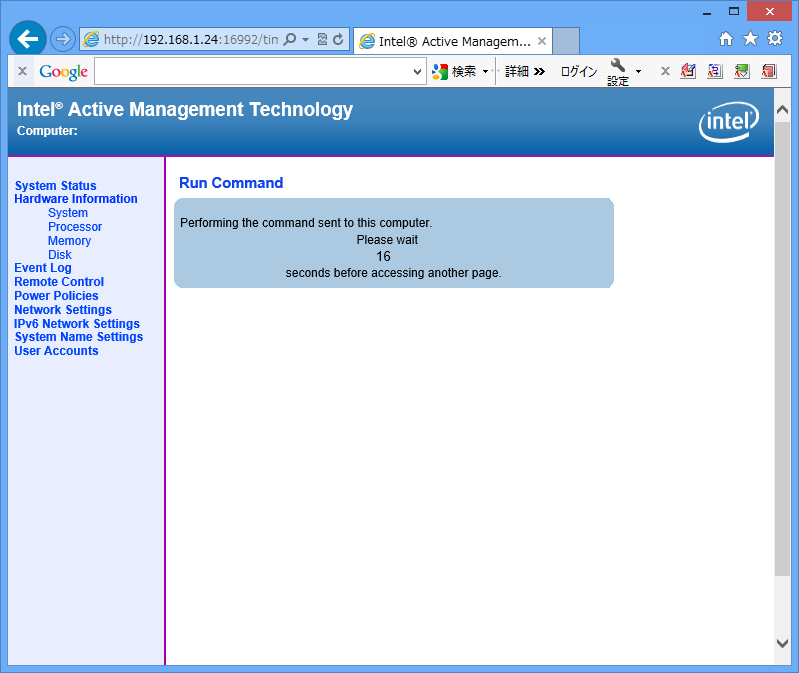
Task: Open Favorites star icon
Action: (x=750, y=39)
